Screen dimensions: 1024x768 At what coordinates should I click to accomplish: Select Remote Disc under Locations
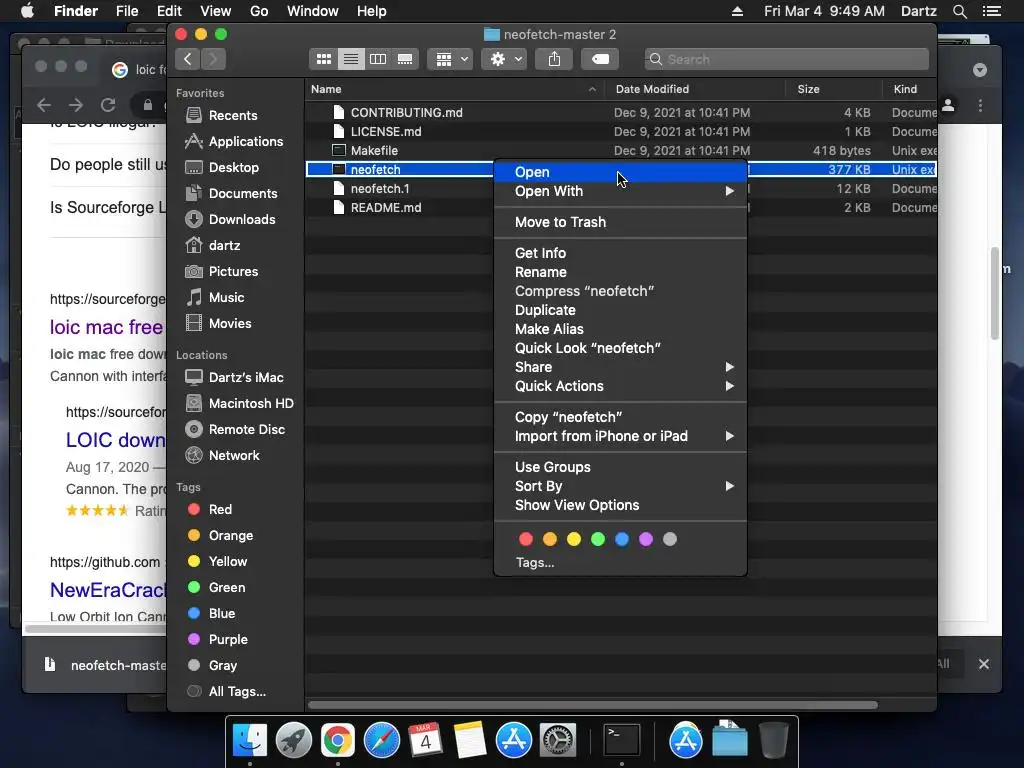pos(235,430)
